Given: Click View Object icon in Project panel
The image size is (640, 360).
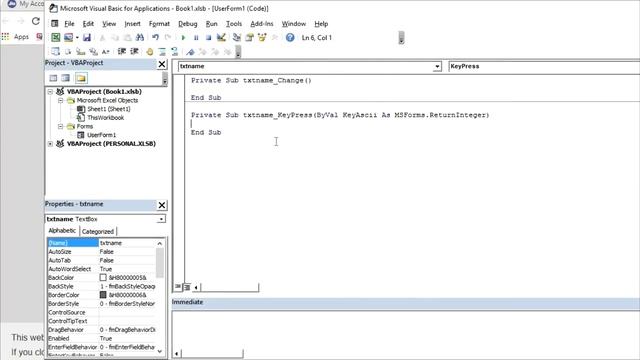Looking at the screenshot, I should 66,78.
